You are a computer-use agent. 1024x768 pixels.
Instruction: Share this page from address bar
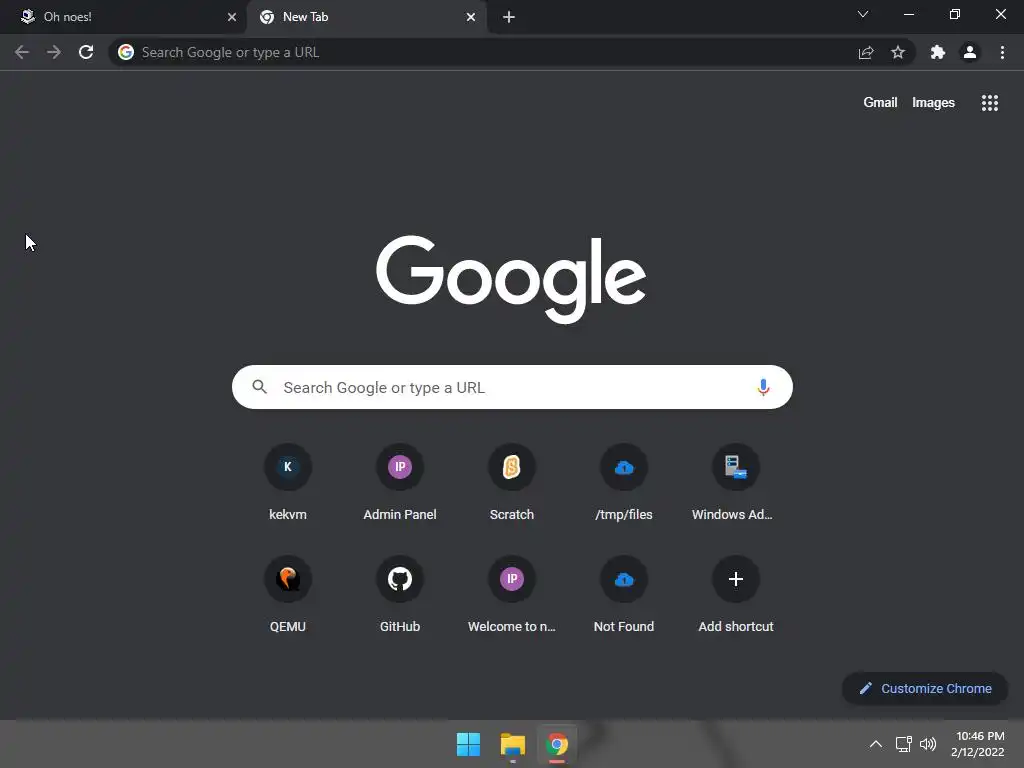pyautogui.click(x=866, y=52)
